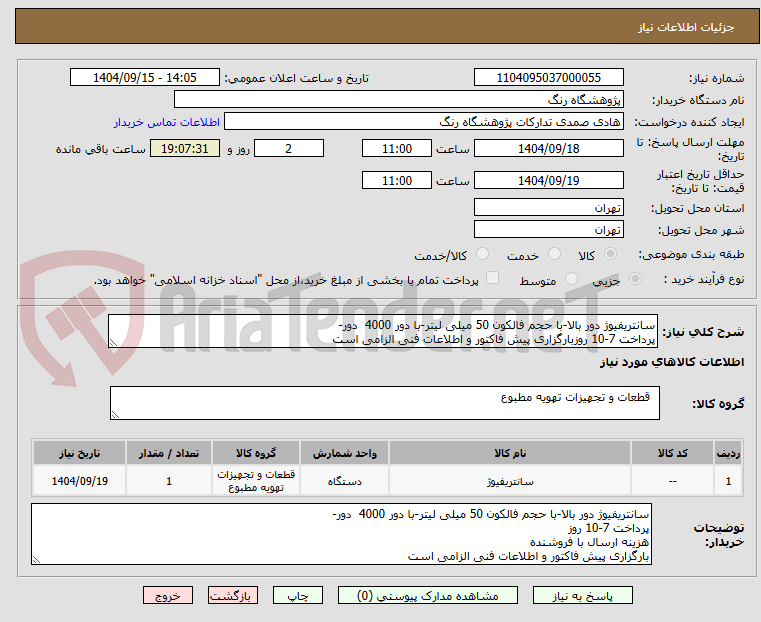Grab resize handle of شرح کلی نیاز box
Viewport: 761px width, 622px height.
113,343
